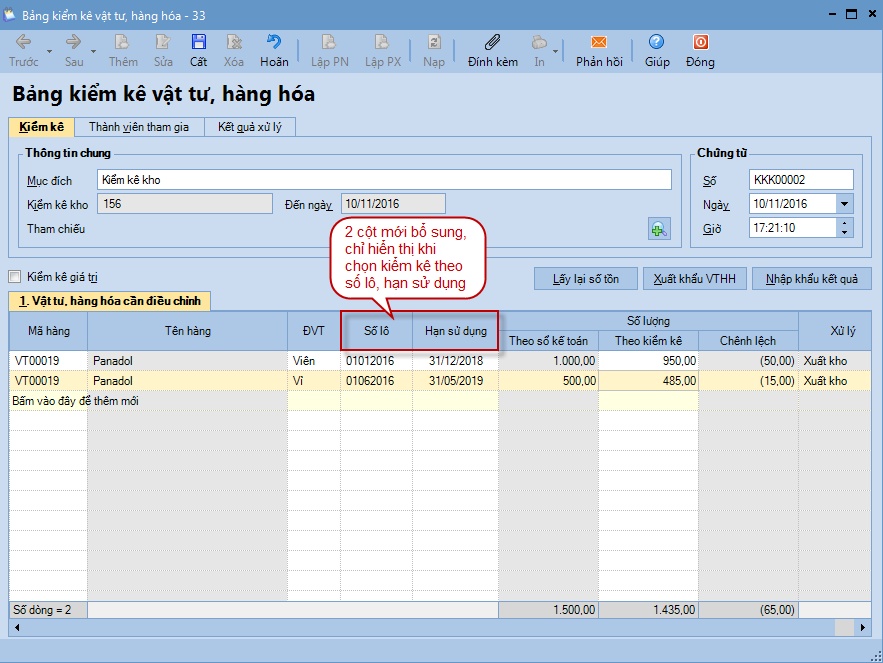
Task: Expand the Sau navigation dropdown arrow
Action: pyautogui.click(x=93, y=50)
